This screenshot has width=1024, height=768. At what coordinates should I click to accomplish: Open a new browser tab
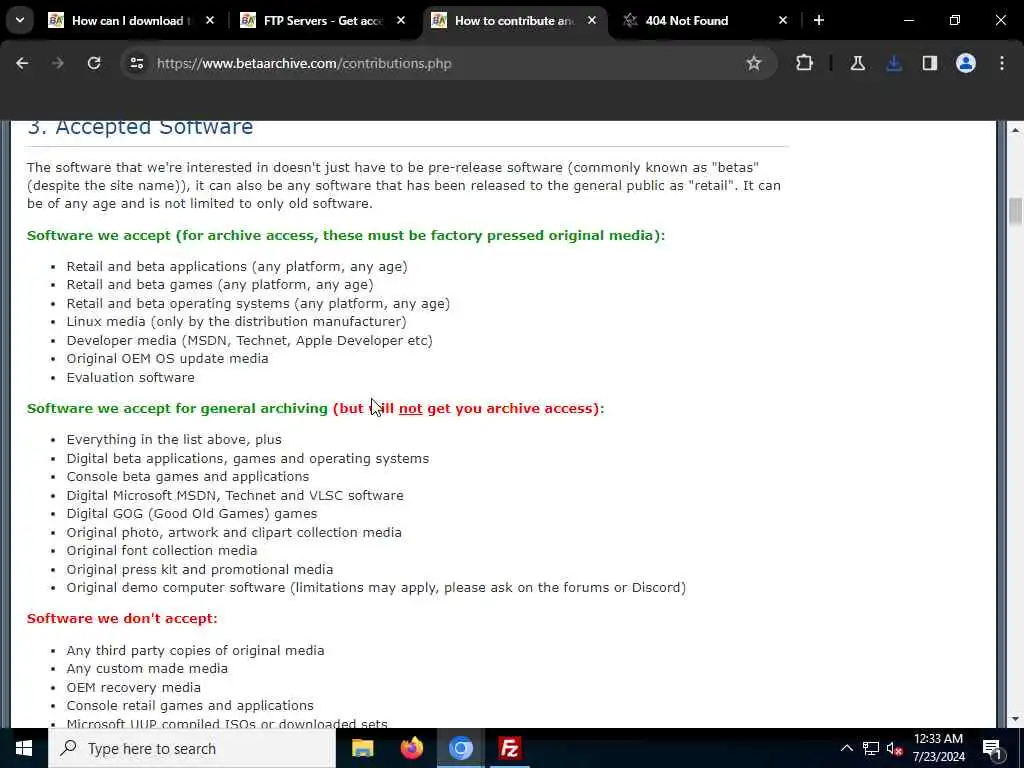(x=819, y=21)
